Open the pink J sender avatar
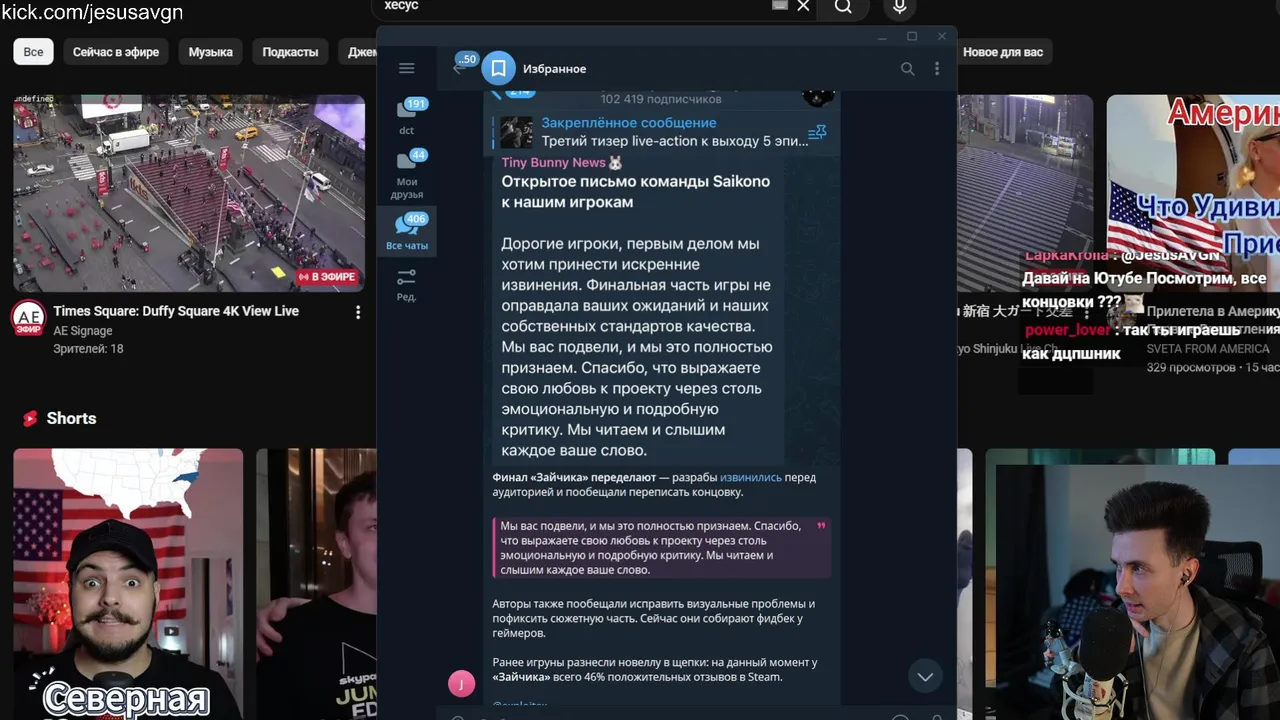Viewport: 1280px width, 720px height. (x=461, y=683)
